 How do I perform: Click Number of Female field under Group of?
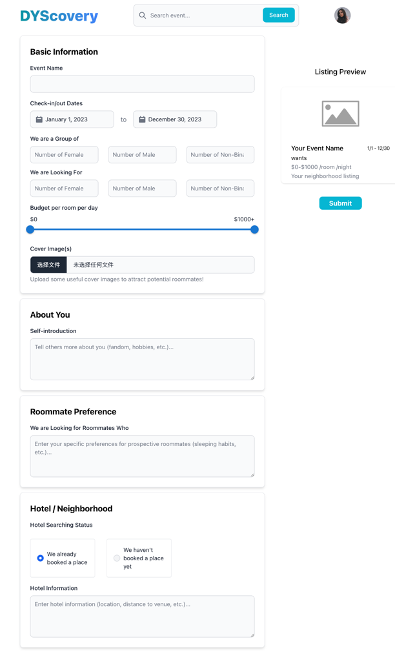pyautogui.click(x=64, y=155)
